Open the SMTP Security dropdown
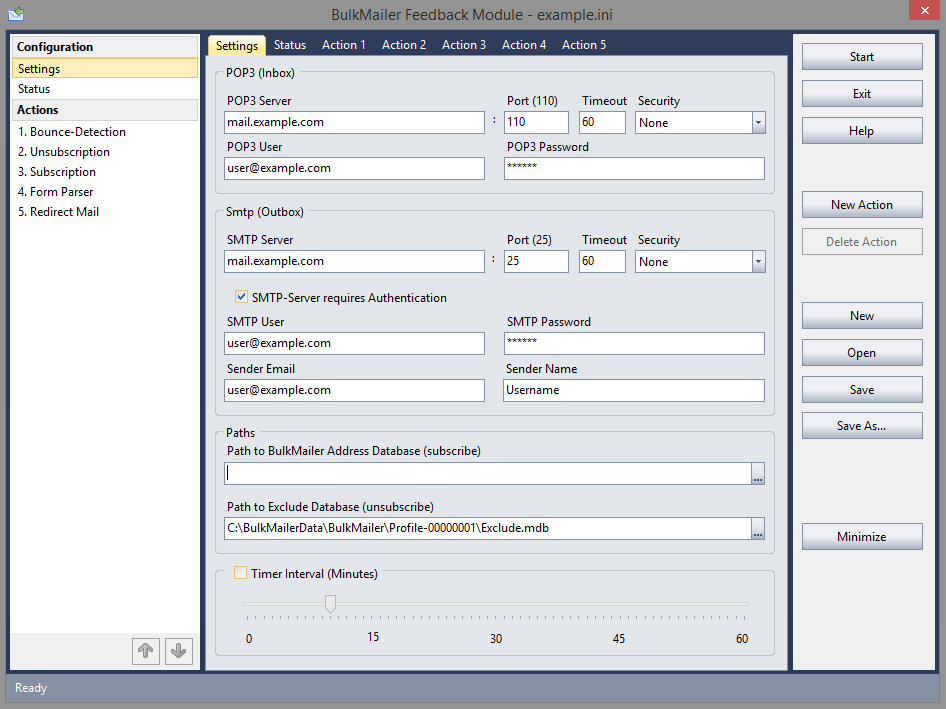Viewport: 946px width, 709px height. pos(758,262)
